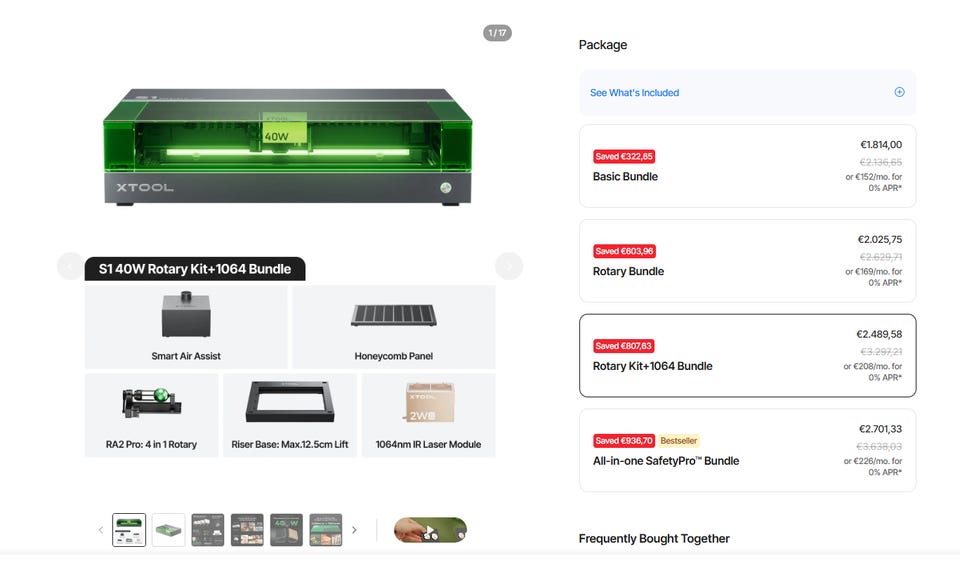Select the Basic Bundle package
The image size is (960, 563).
748,166
